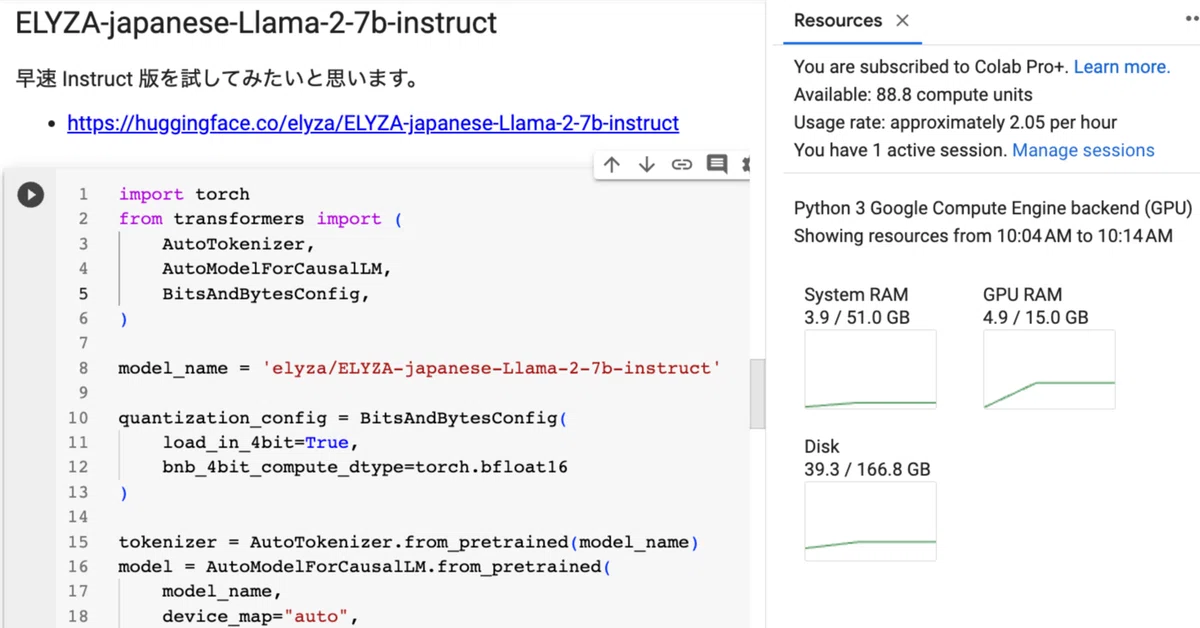Add a comment via speech bubble icon

(x=717, y=164)
